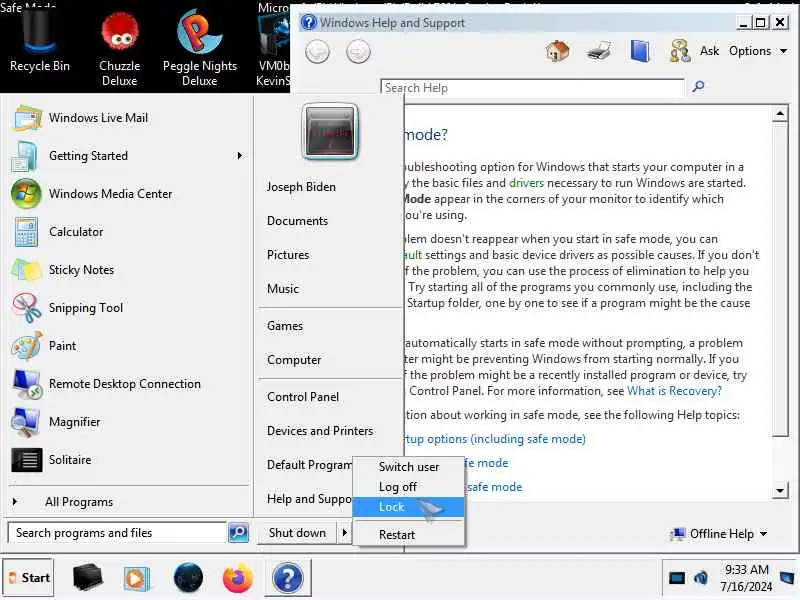
Task: Open Computer from Start menu
Action: click(294, 360)
